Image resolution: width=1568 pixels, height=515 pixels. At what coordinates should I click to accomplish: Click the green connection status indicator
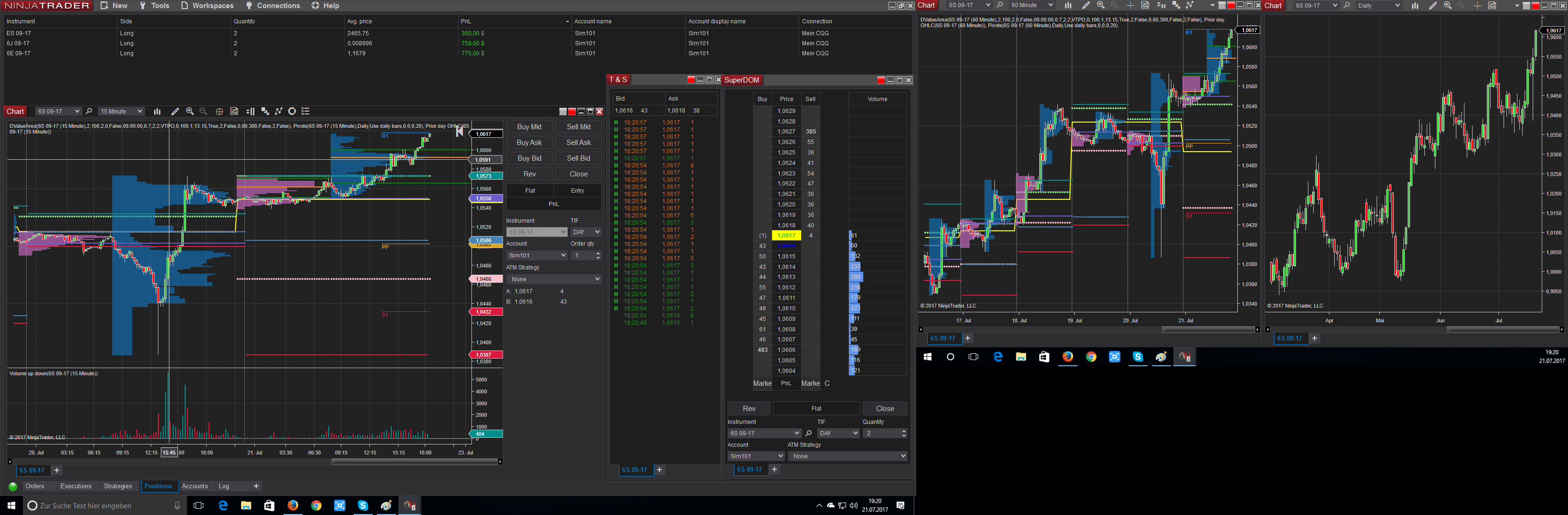(13, 486)
